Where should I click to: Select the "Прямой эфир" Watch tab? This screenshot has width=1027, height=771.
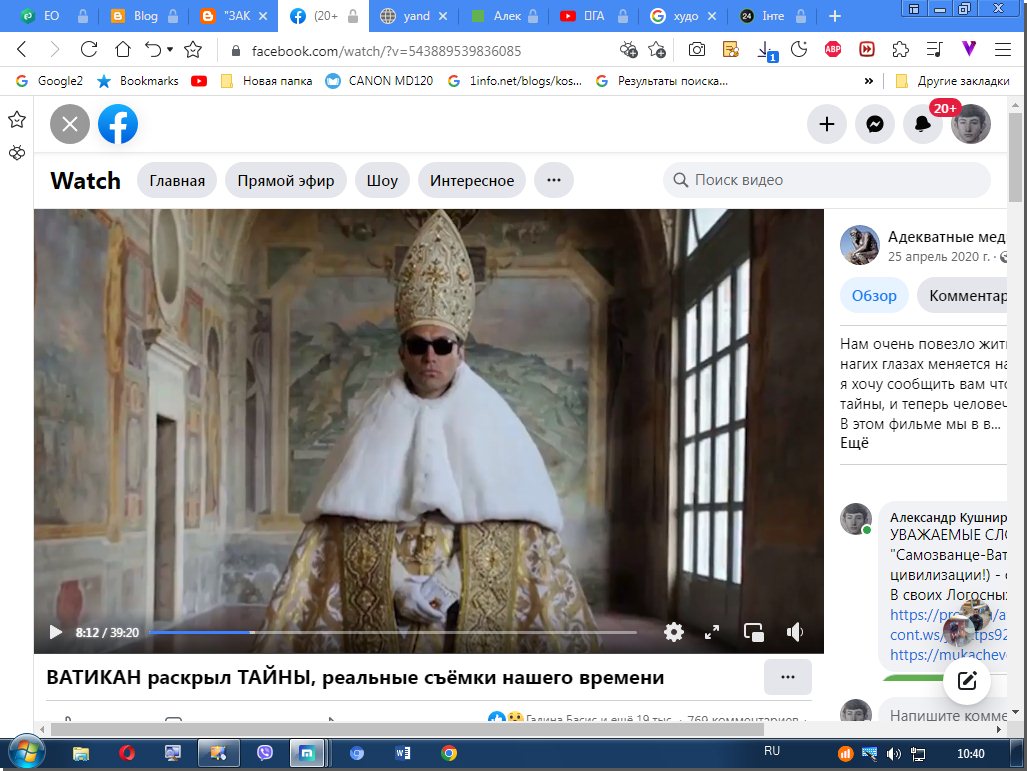tap(286, 180)
